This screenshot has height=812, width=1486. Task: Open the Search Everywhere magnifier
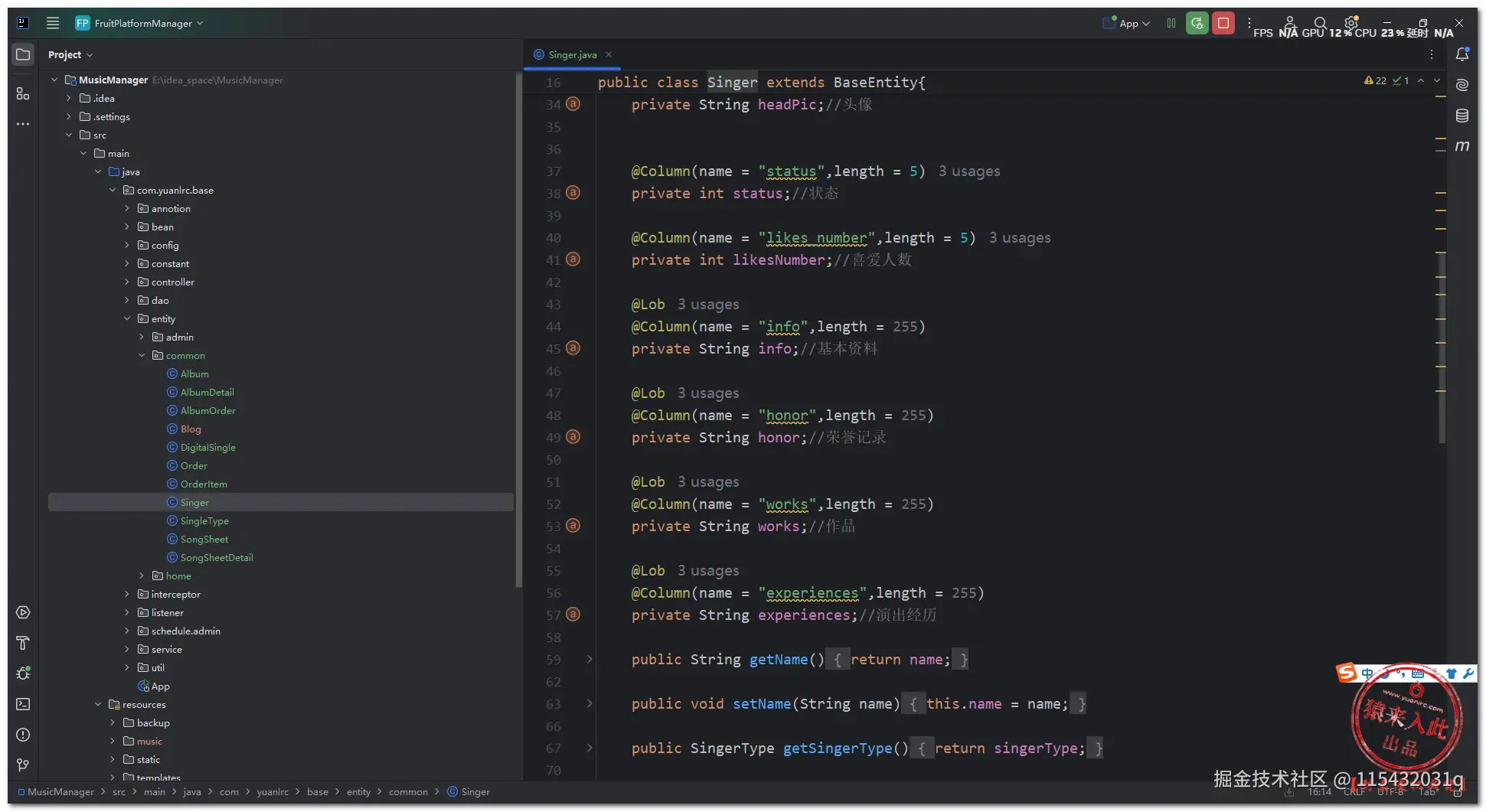point(1321,23)
